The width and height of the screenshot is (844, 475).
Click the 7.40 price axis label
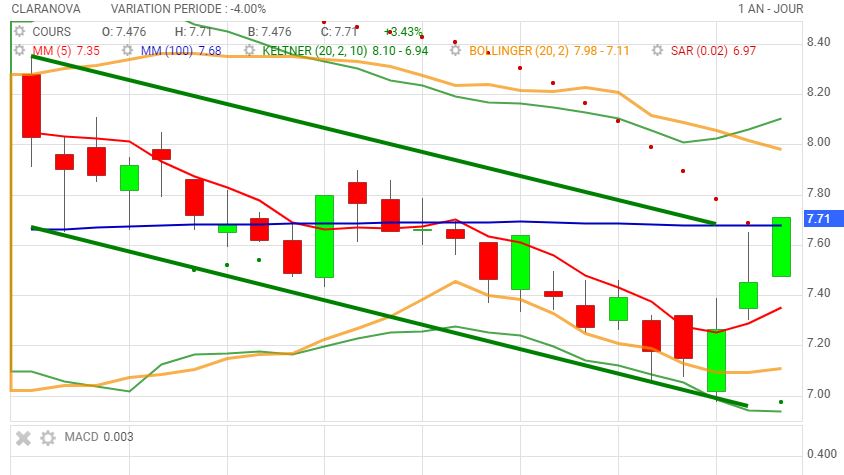pyautogui.click(x=818, y=293)
